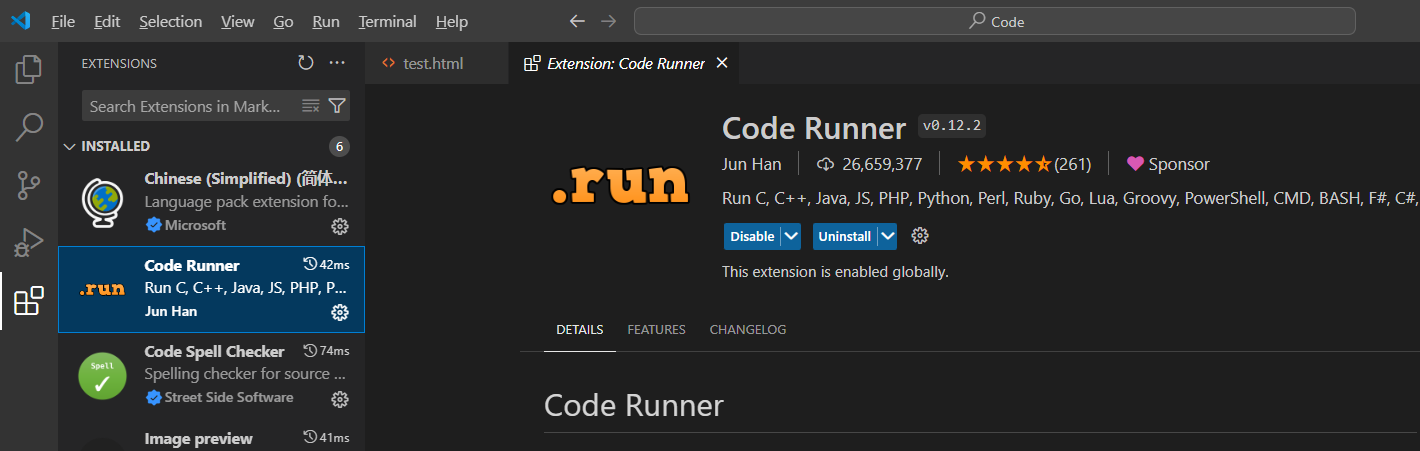This screenshot has height=451, width=1420.
Task: Open the Edit menu
Action: (x=107, y=21)
